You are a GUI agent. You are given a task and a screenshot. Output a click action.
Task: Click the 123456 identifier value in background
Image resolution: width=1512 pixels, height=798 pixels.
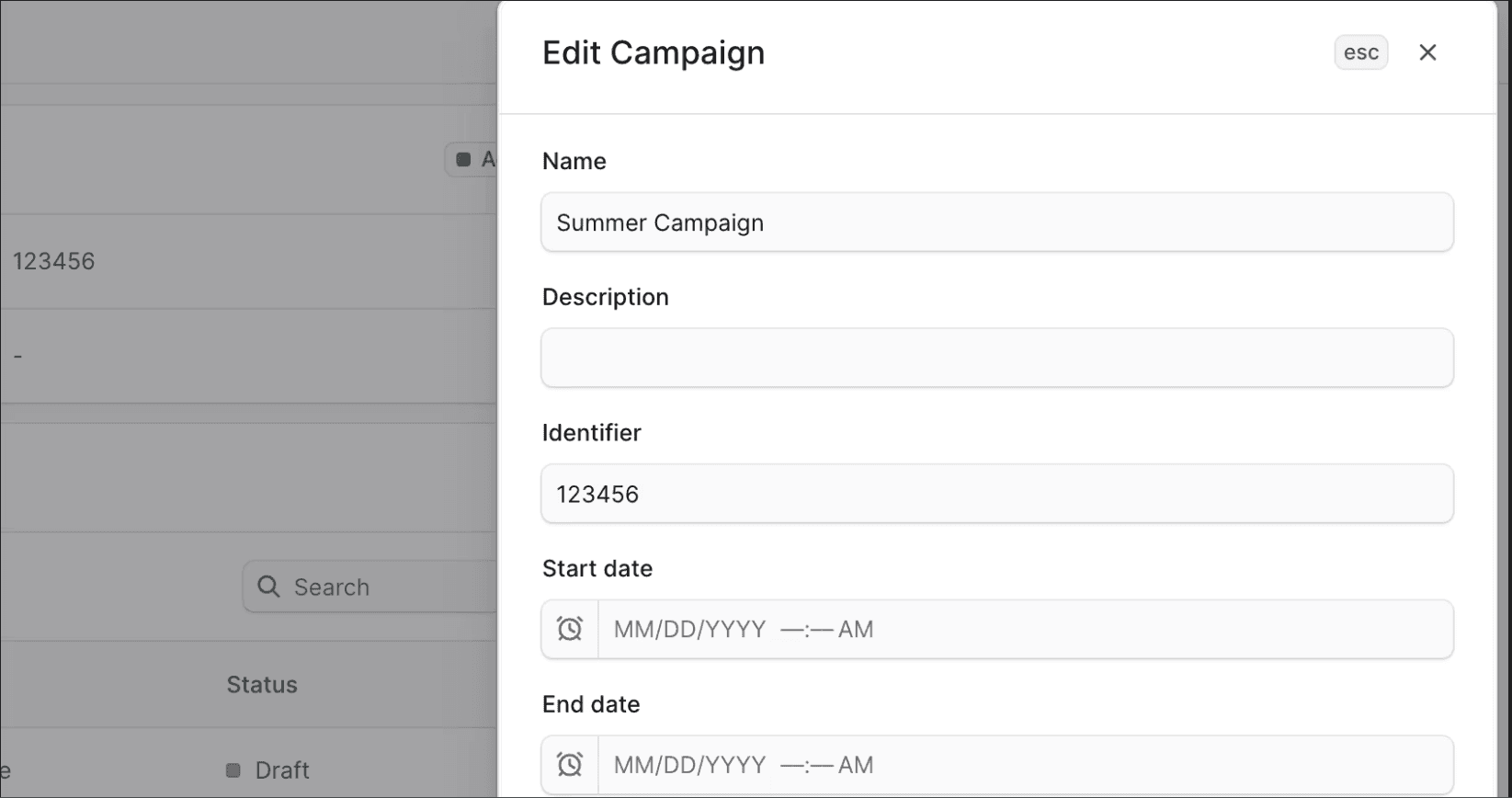[53, 261]
